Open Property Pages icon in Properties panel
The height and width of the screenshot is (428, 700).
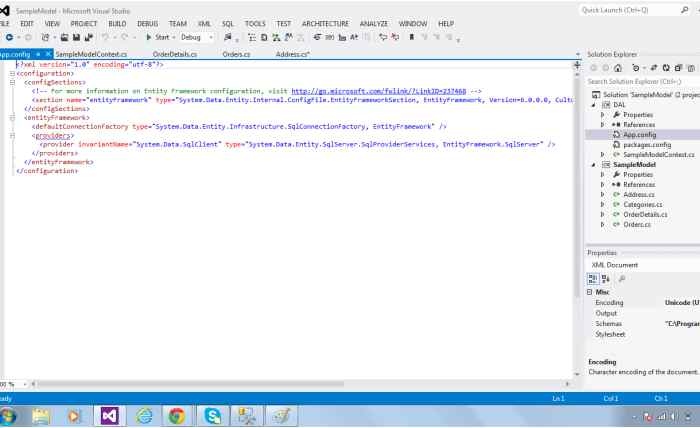pos(622,279)
